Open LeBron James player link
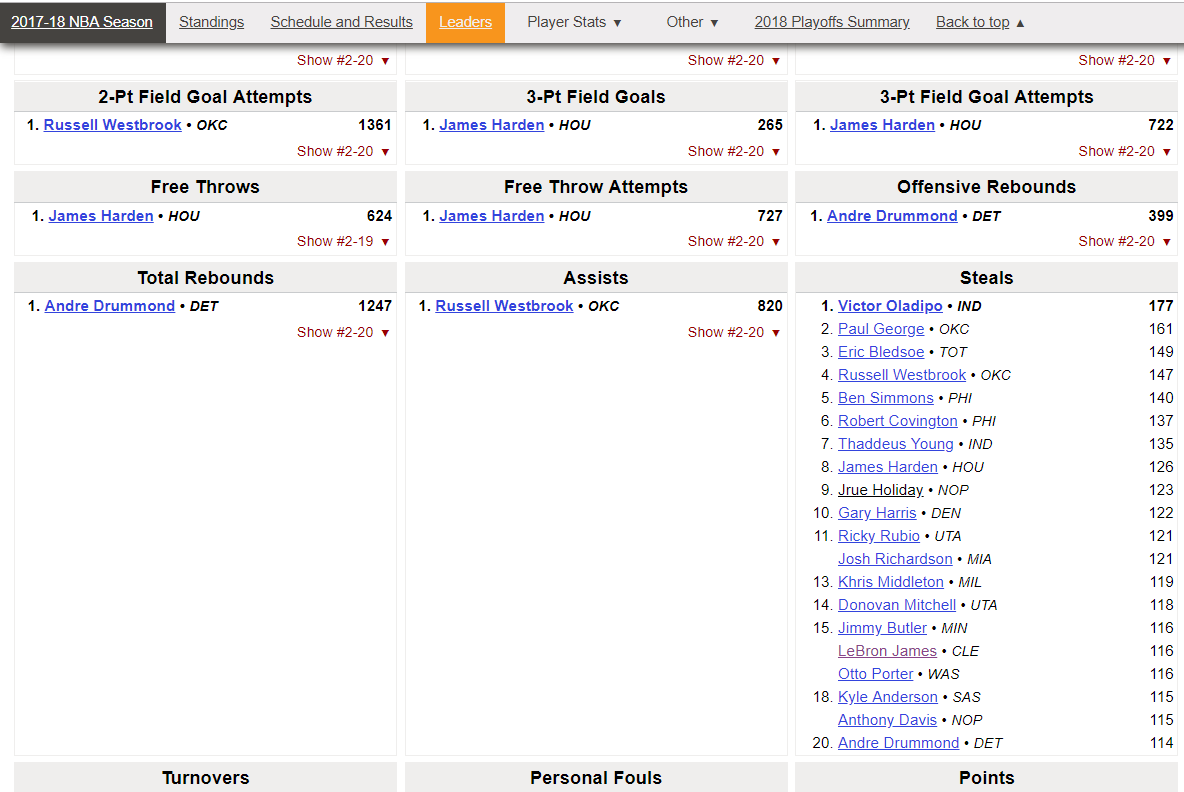Image resolution: width=1184 pixels, height=792 pixels. (887, 651)
